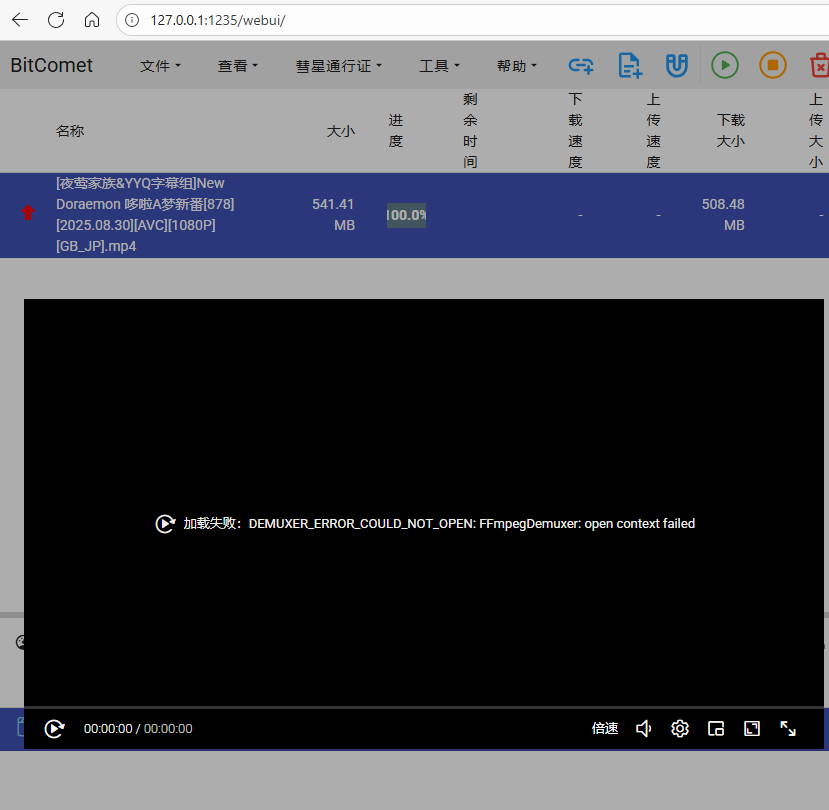Toggle web fullscreen in video player

pyautogui.click(x=752, y=729)
